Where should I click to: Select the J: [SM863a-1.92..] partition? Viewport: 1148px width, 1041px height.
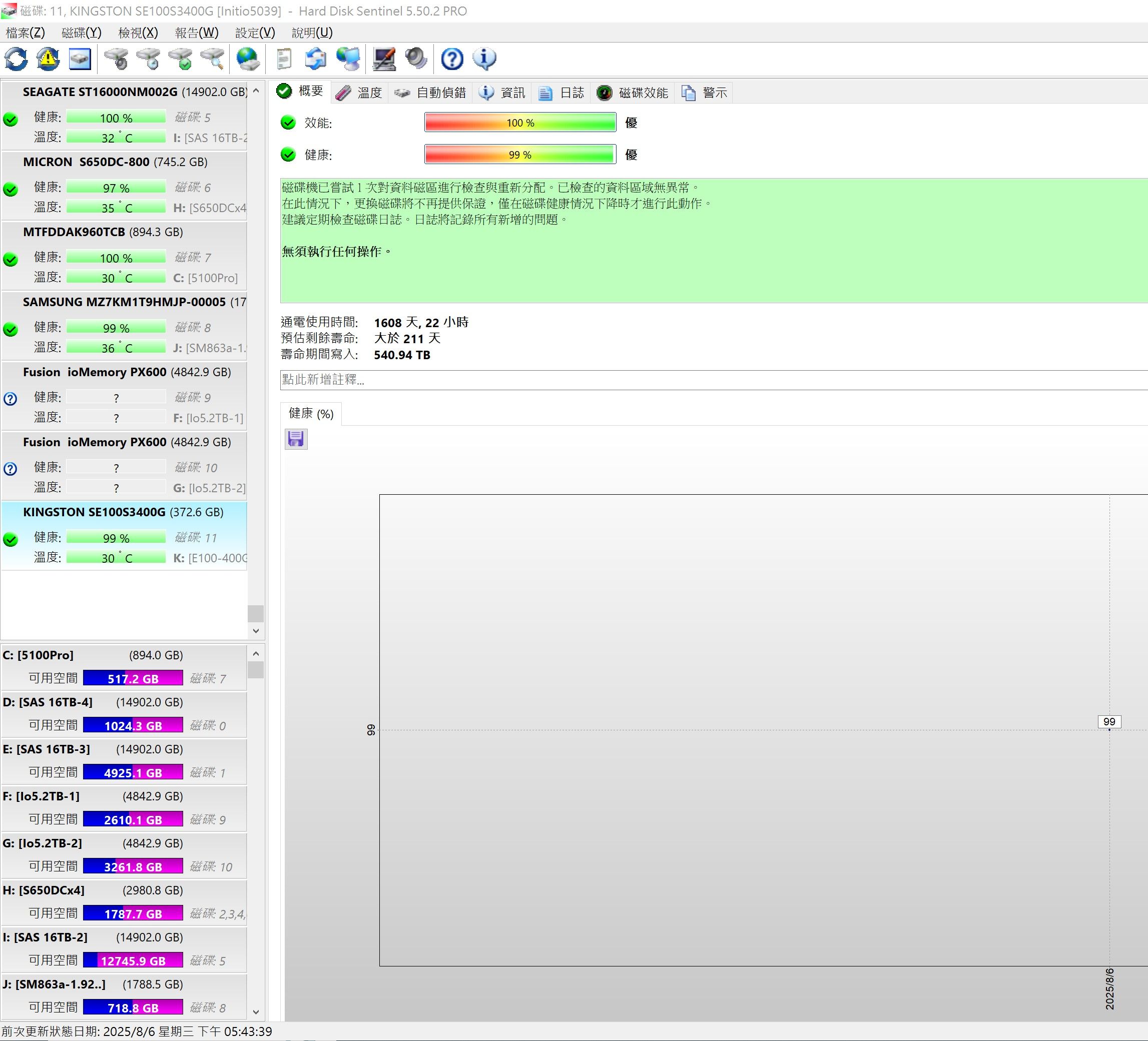(124, 996)
